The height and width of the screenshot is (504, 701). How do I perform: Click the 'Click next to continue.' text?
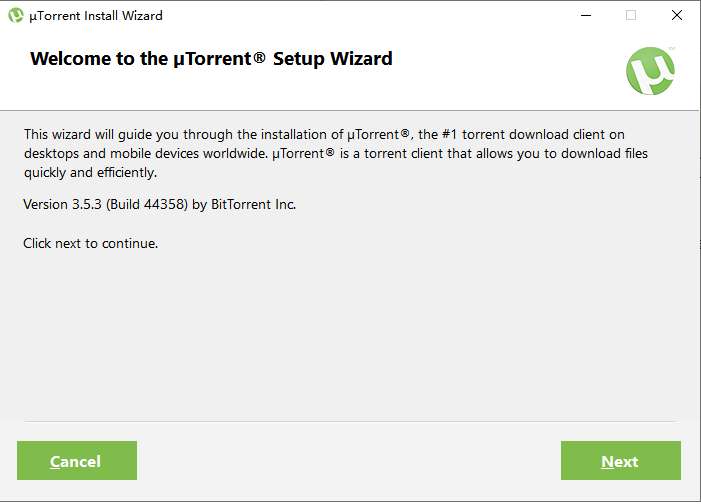[91, 243]
